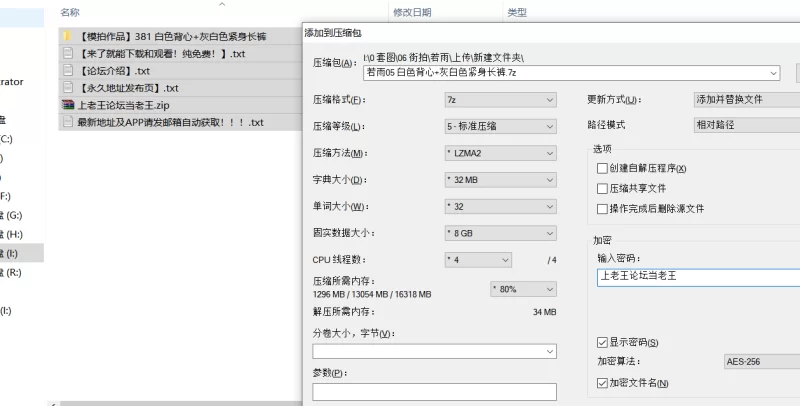Select the 上老王论坛当老王.zip archive file icon

tap(67, 104)
